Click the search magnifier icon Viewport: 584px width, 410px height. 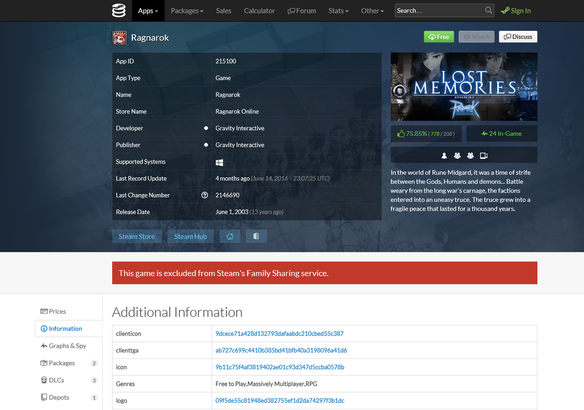click(489, 10)
